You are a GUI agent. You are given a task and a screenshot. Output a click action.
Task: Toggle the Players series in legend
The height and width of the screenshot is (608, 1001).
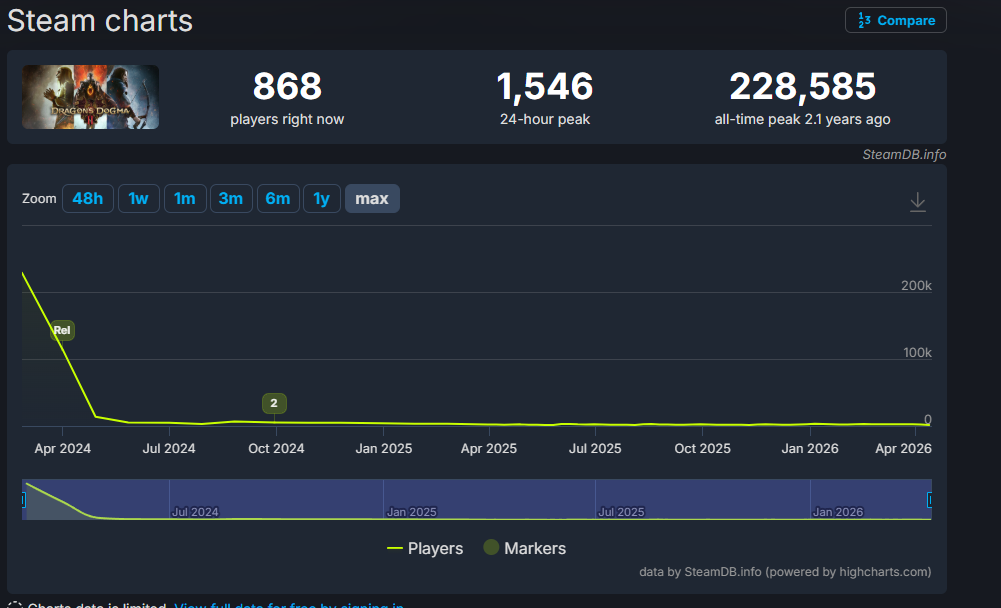425,548
